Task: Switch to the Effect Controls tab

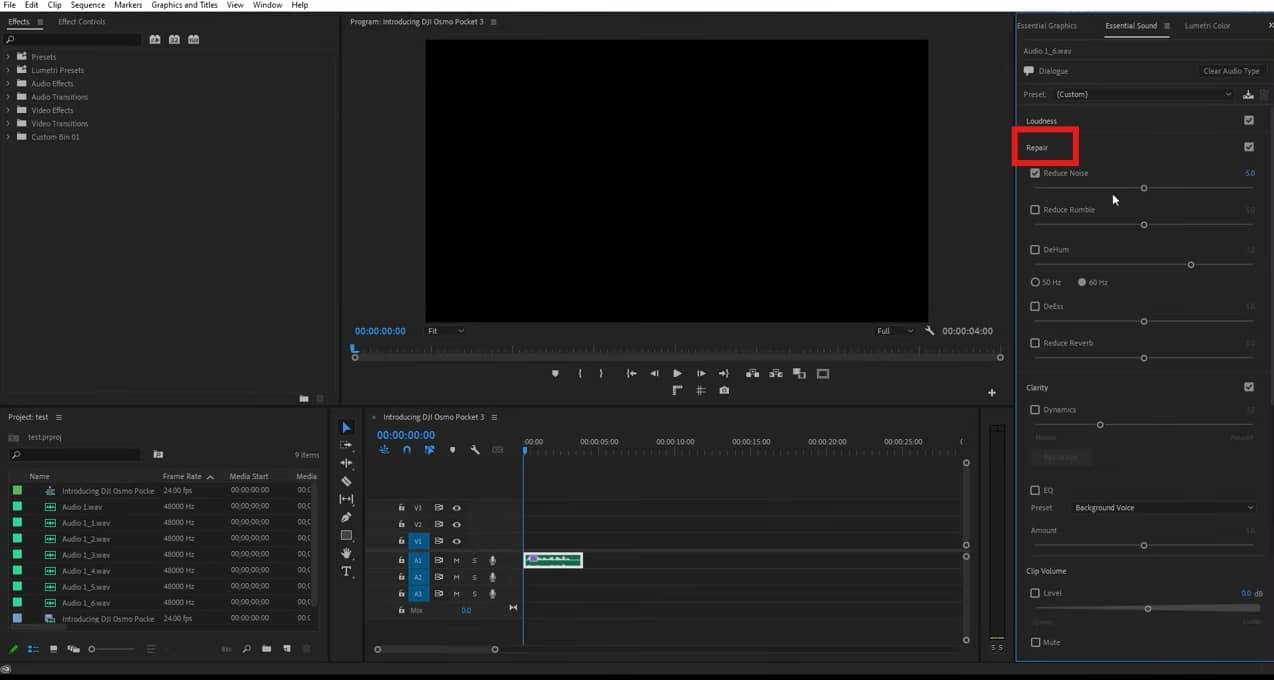Action: click(82, 22)
